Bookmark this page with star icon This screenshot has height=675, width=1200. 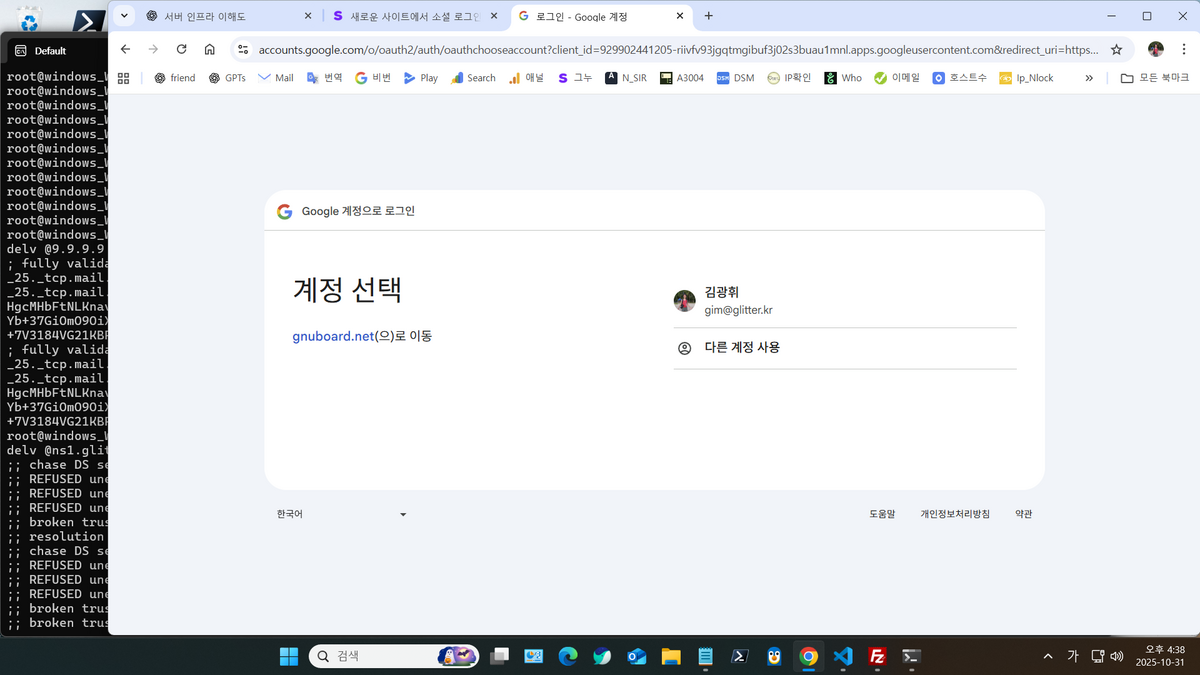point(1116,49)
